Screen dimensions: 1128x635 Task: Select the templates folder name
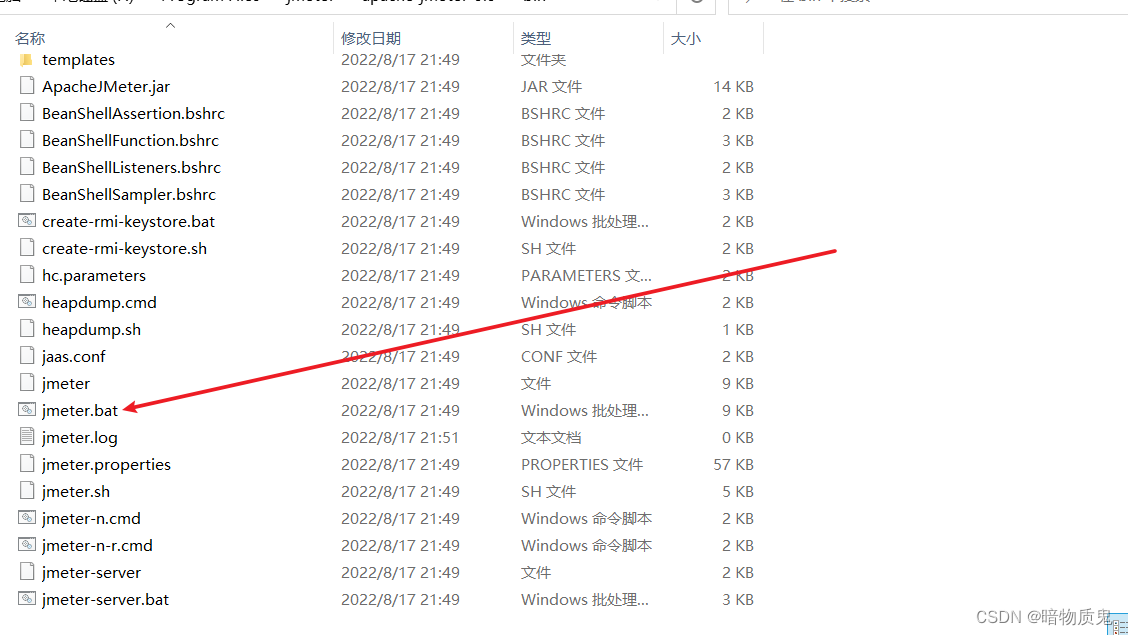click(x=78, y=60)
